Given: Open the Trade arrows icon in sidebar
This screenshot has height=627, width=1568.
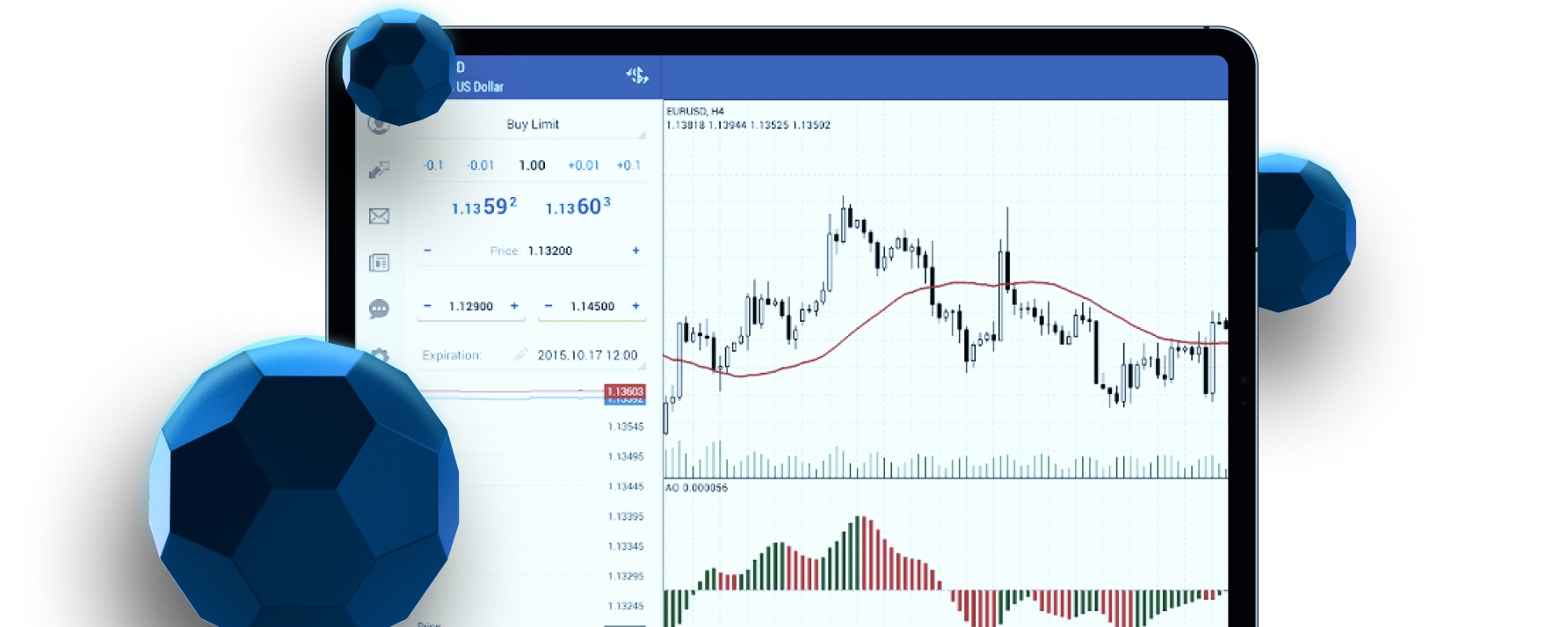Looking at the screenshot, I should [x=379, y=170].
